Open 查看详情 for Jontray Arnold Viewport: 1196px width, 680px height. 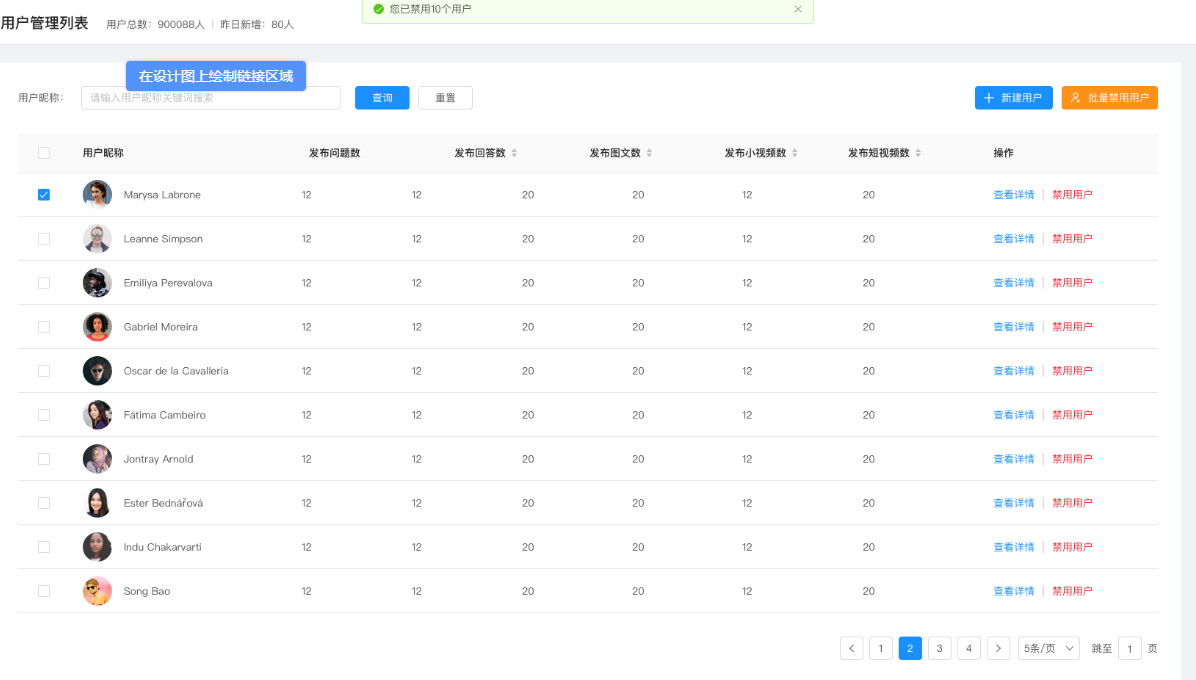[x=1014, y=459]
